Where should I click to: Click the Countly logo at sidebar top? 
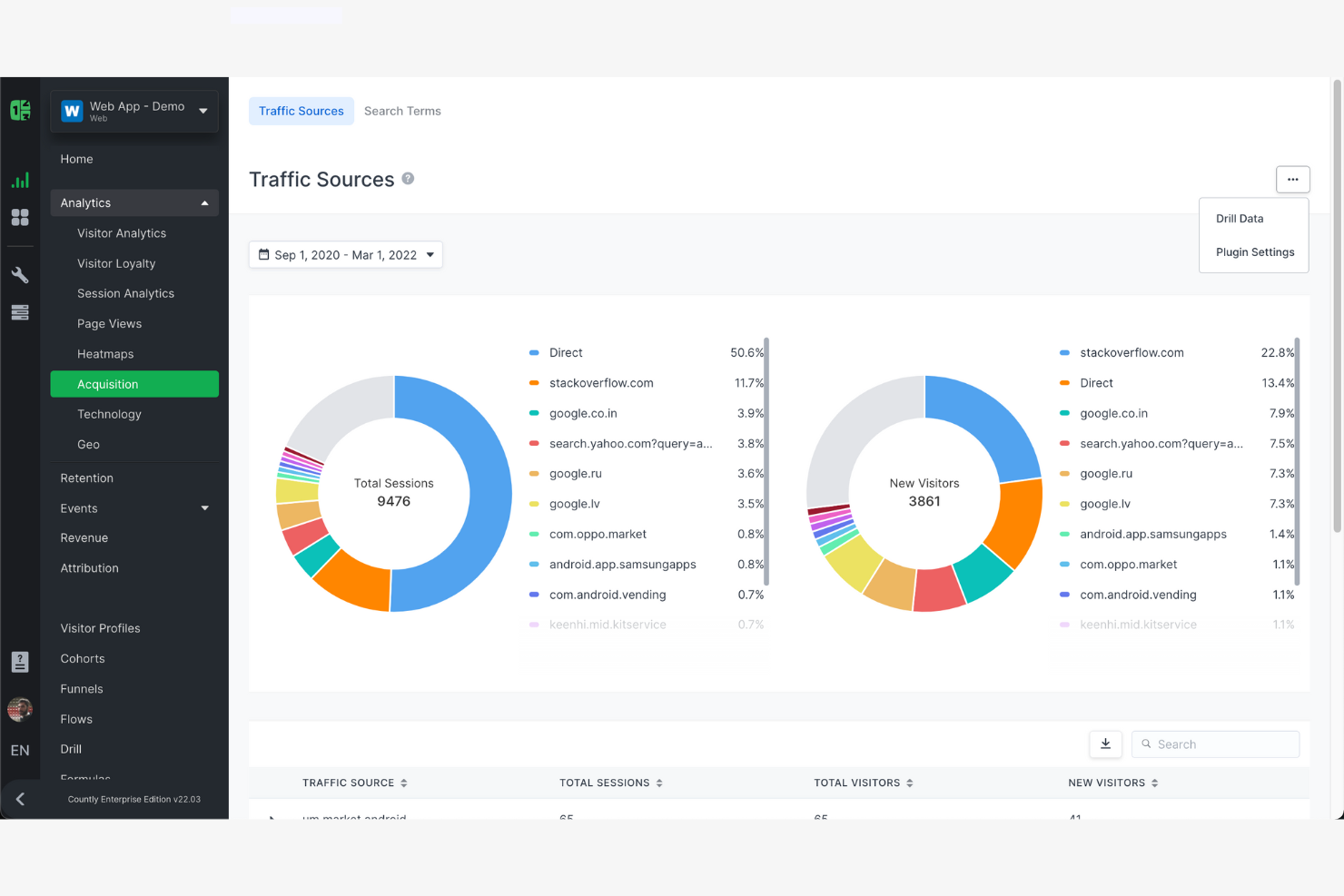(20, 109)
